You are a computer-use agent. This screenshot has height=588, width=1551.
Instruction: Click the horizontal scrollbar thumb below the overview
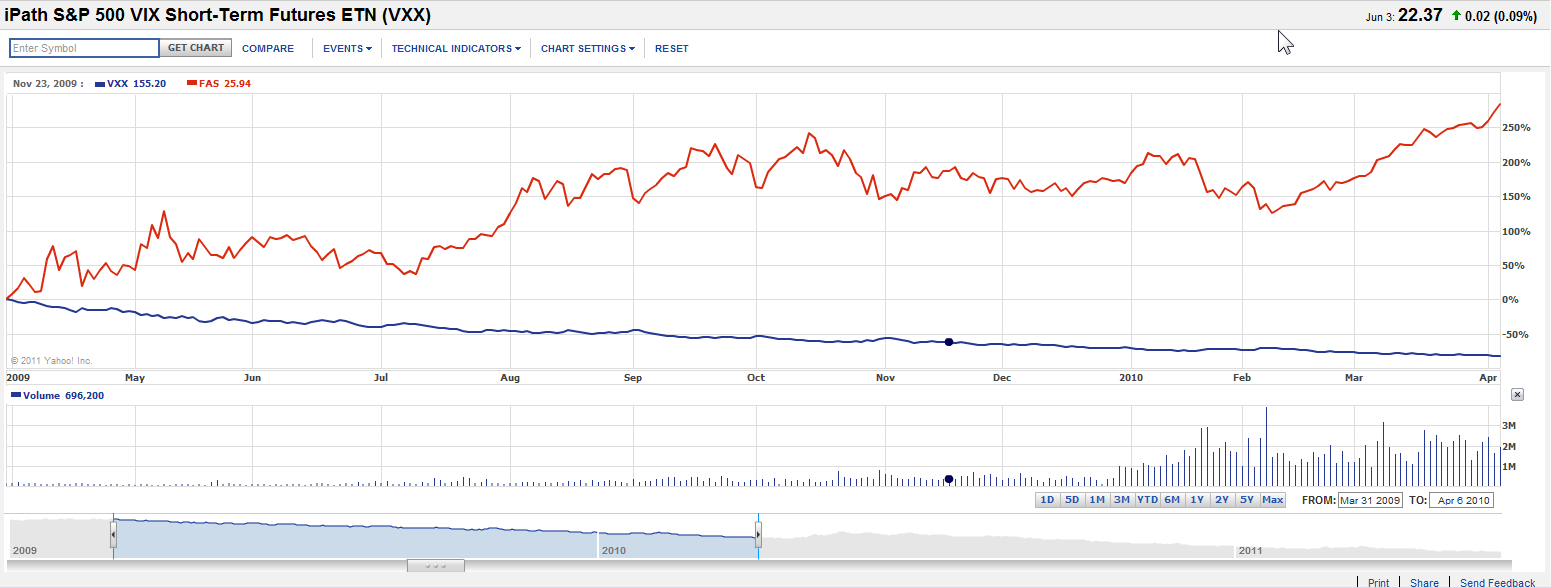436,565
